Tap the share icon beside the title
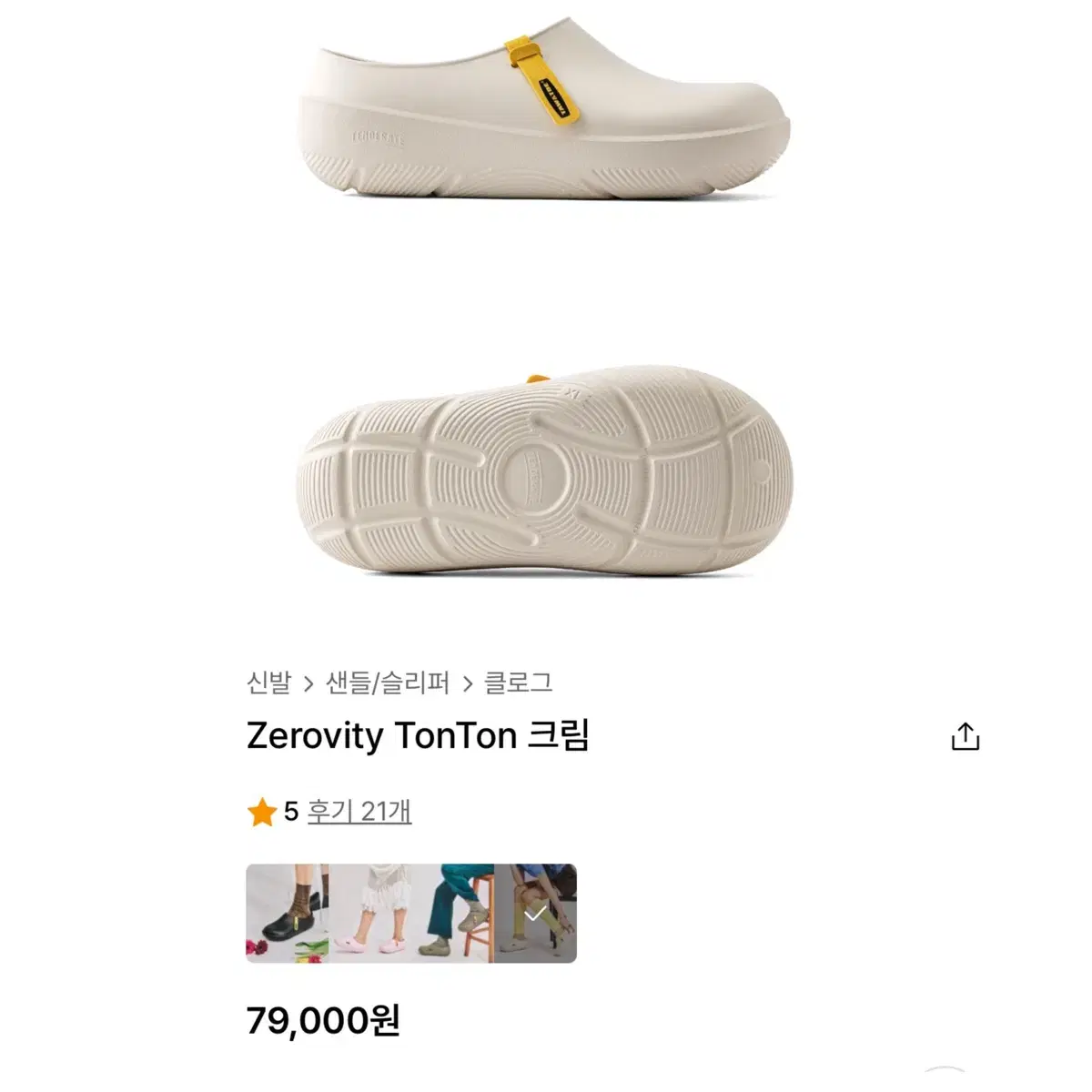 pyautogui.click(x=965, y=735)
